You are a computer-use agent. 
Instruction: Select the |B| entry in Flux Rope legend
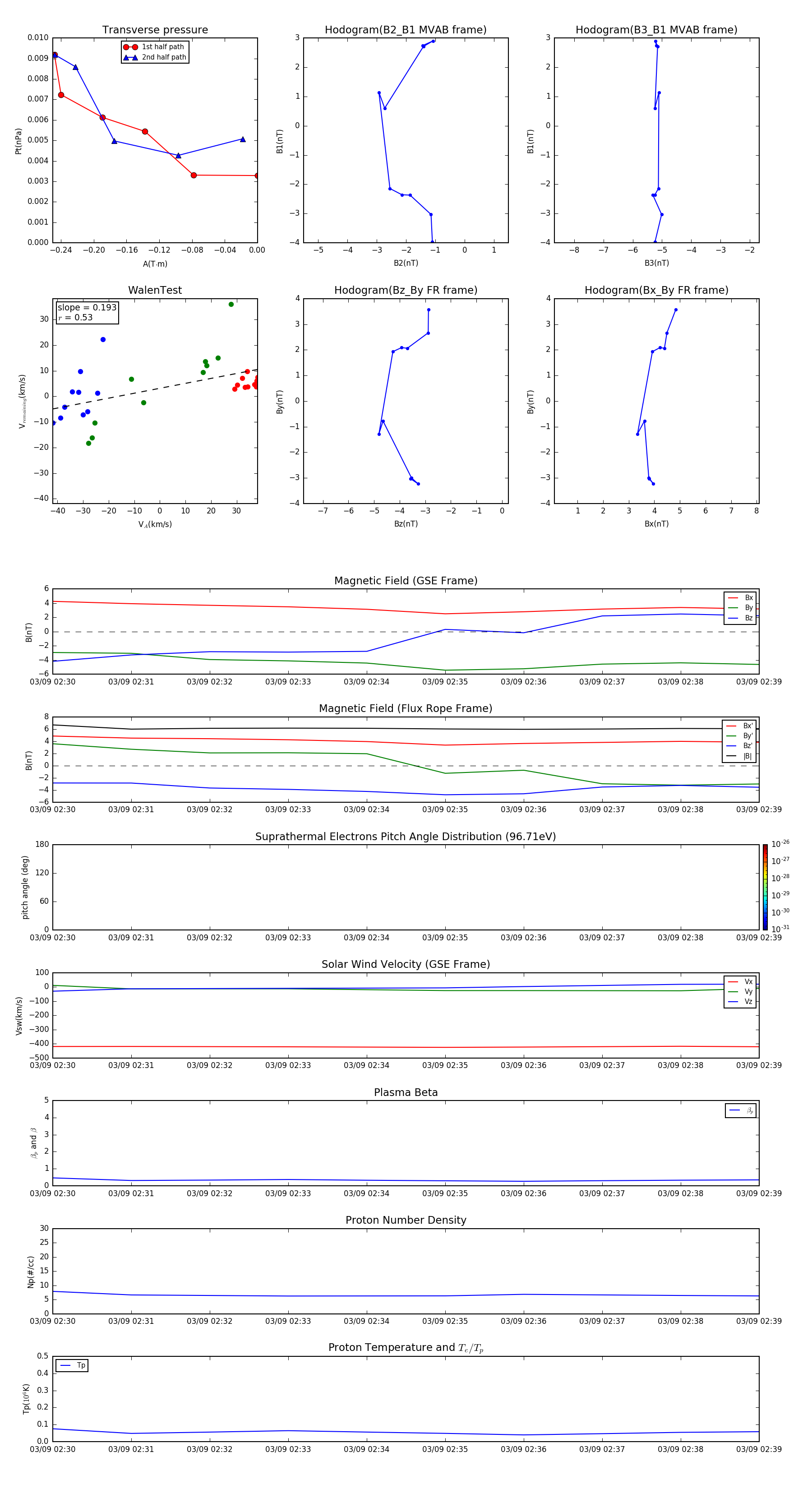(739, 756)
